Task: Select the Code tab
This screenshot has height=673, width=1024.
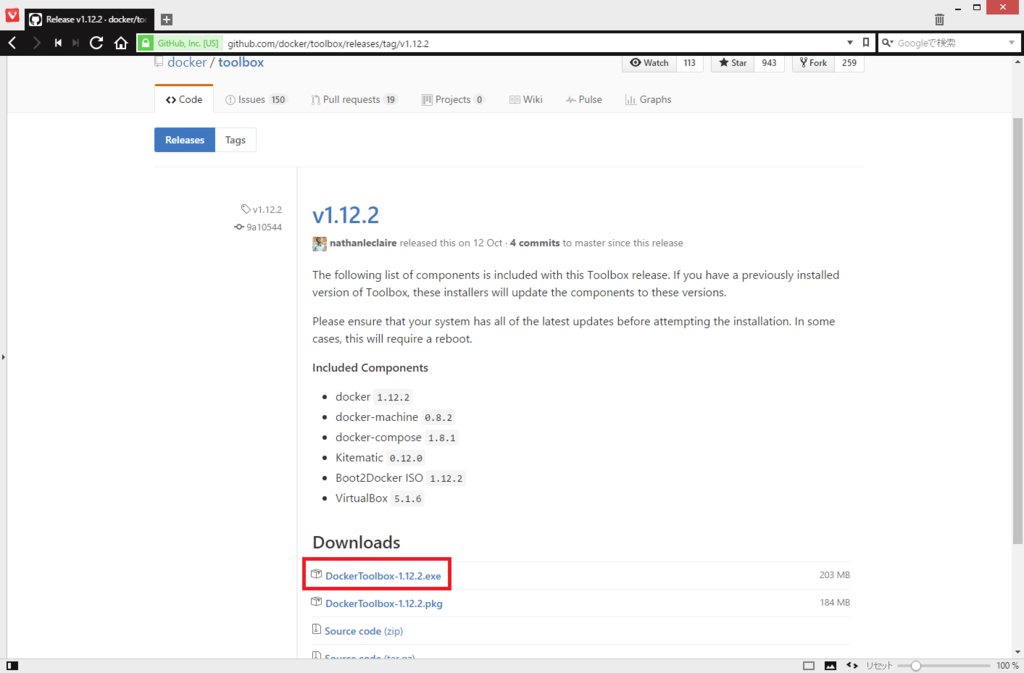Action: [184, 99]
